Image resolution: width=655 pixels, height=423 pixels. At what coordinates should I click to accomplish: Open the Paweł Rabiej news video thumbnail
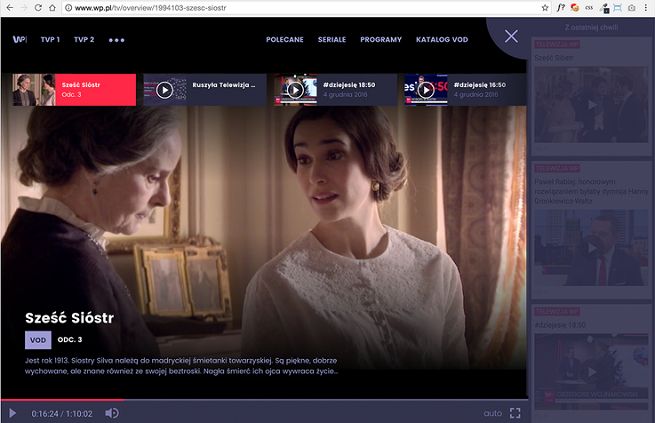coord(591,248)
